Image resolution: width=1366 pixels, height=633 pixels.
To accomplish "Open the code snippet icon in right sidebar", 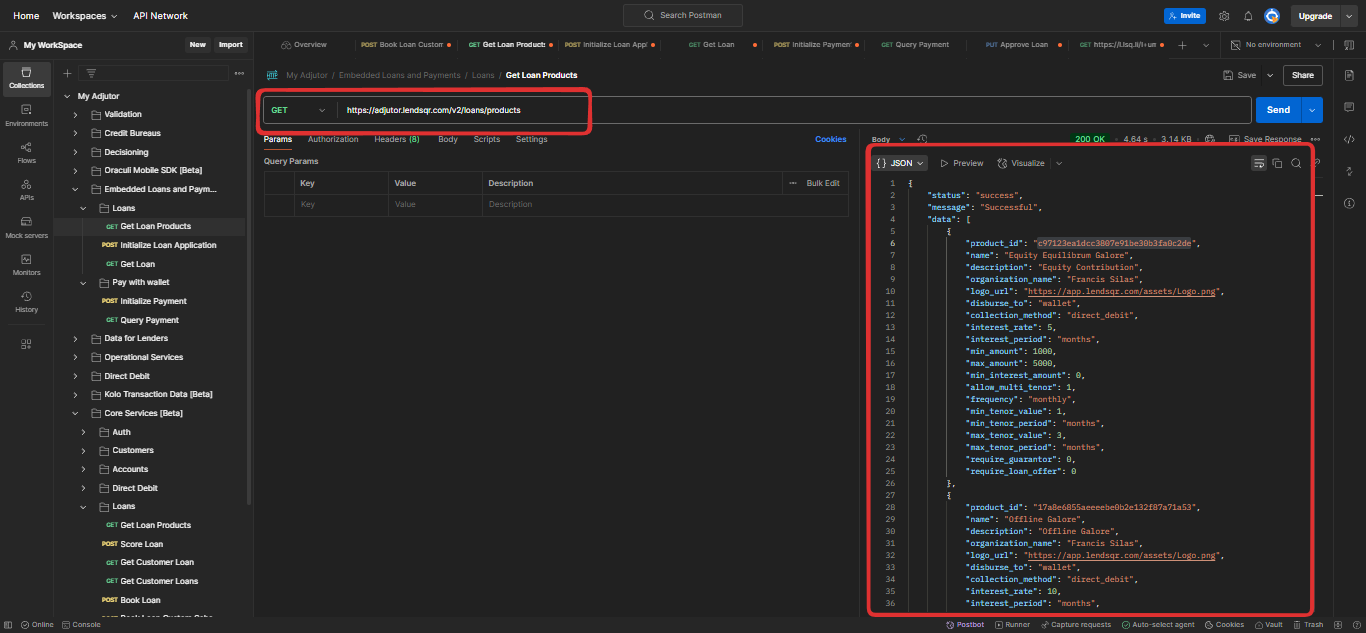I will click(1349, 139).
